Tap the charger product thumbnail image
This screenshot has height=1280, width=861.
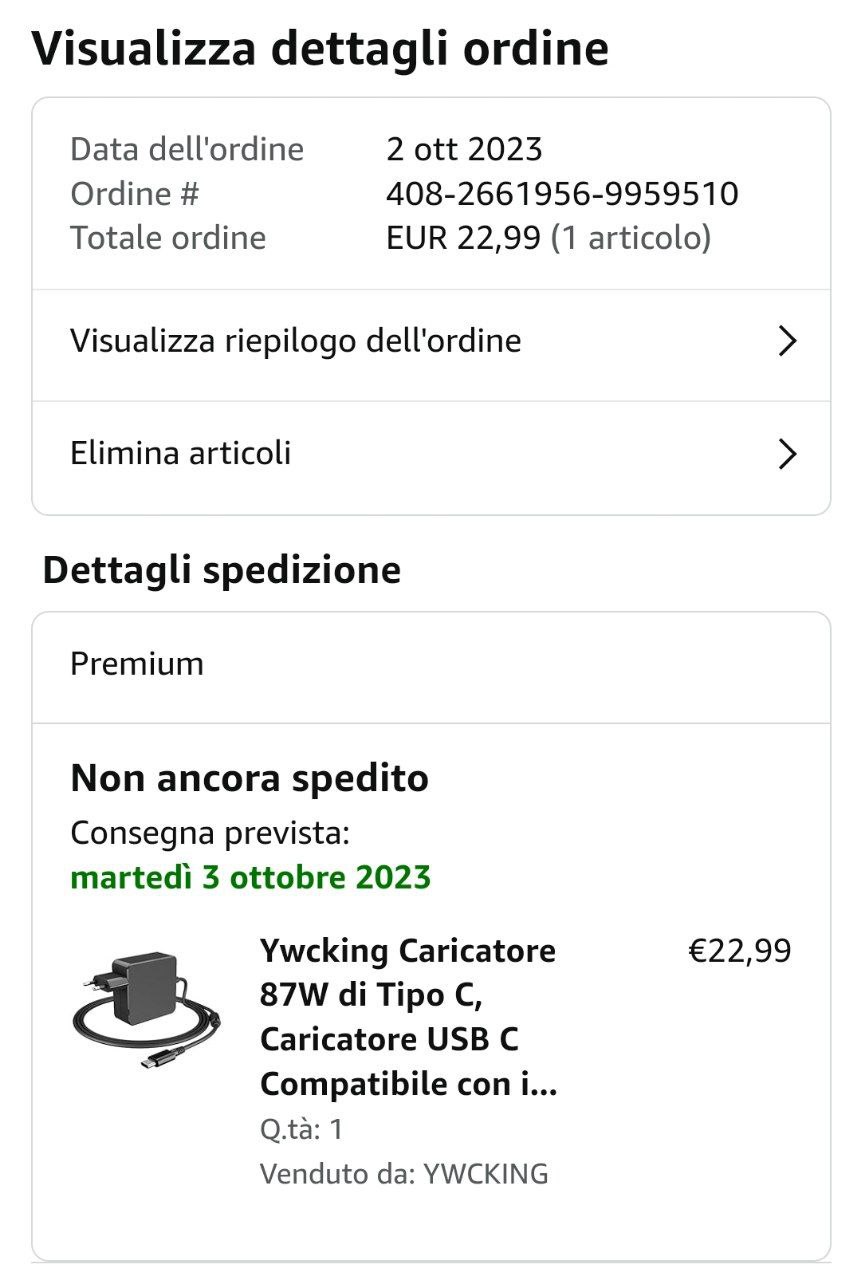coord(146,1009)
